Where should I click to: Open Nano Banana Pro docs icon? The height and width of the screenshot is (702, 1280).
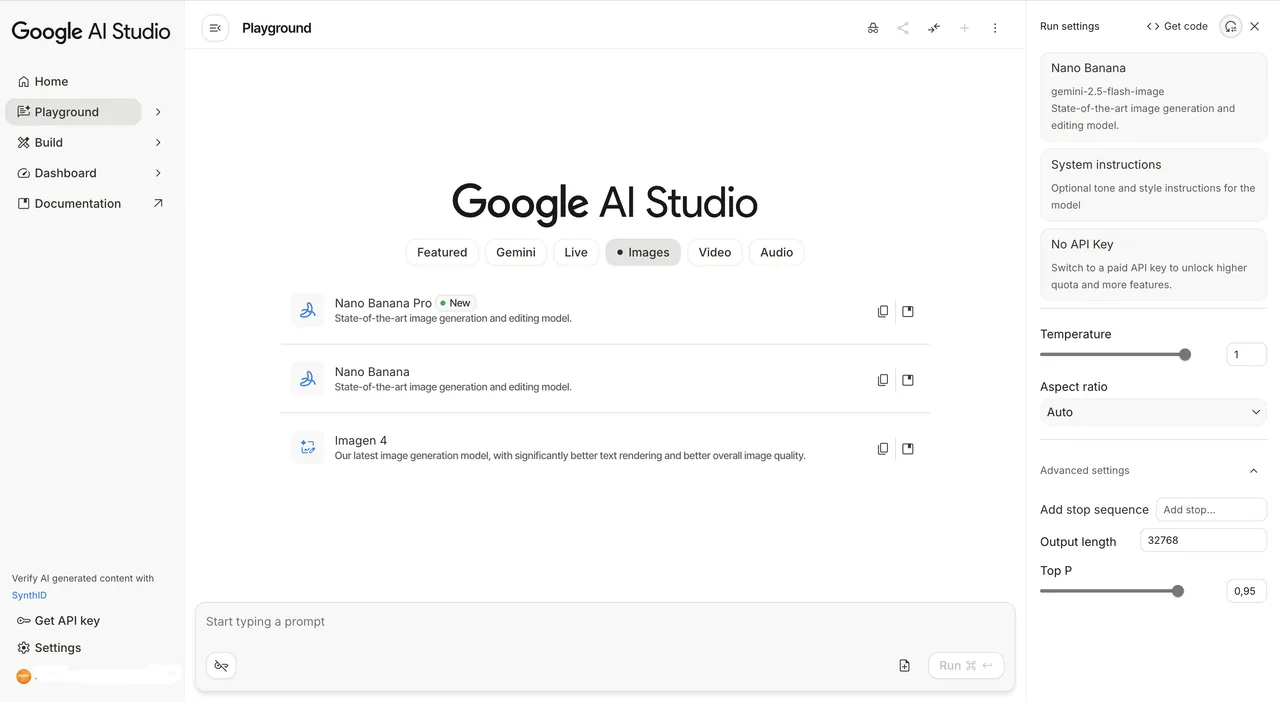click(908, 311)
